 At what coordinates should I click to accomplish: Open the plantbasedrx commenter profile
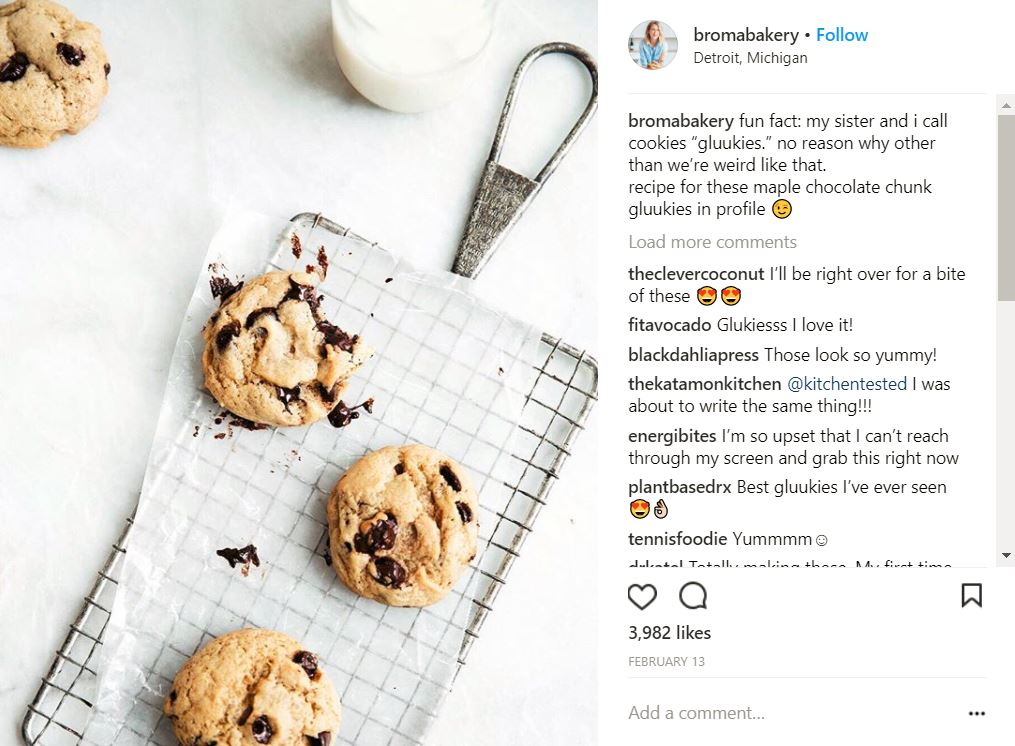[x=680, y=487]
